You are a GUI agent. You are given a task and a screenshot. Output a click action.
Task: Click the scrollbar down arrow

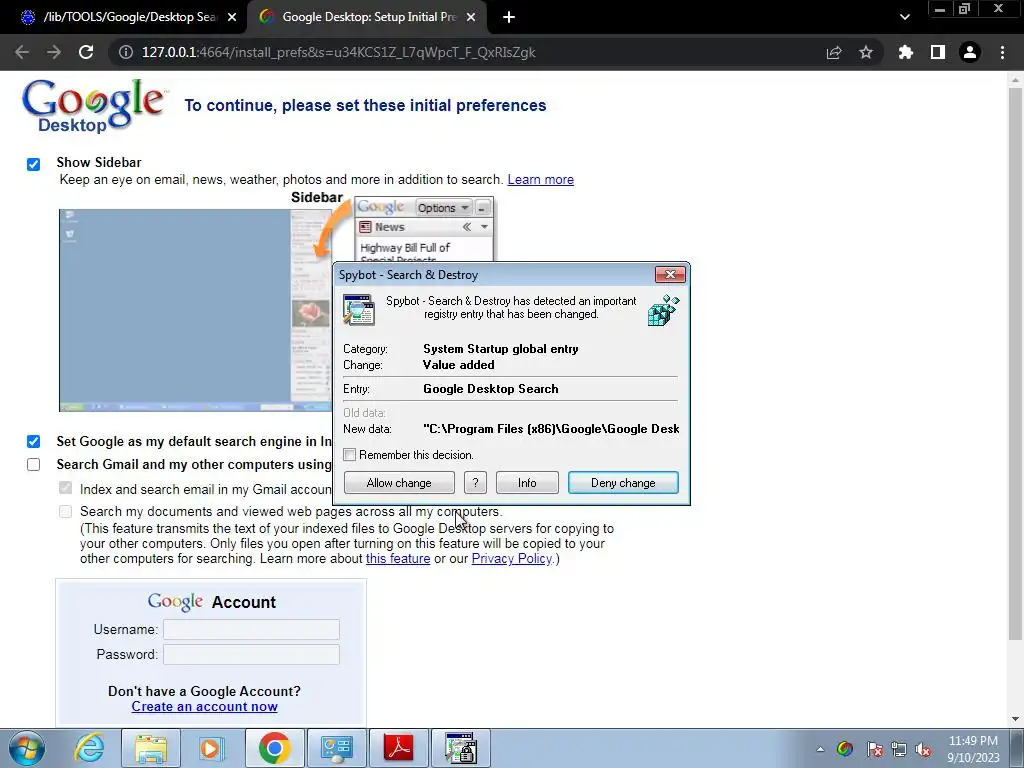tap(1016, 719)
